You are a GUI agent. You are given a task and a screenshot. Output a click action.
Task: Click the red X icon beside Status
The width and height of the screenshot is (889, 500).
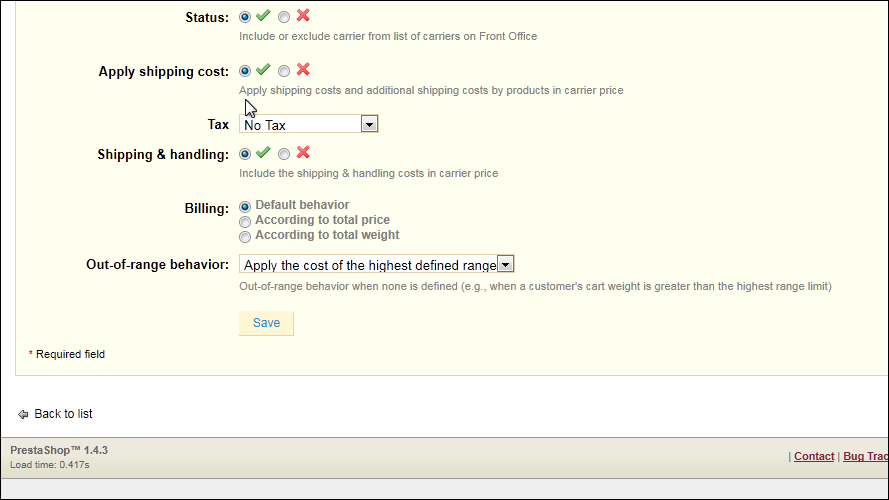tap(303, 15)
